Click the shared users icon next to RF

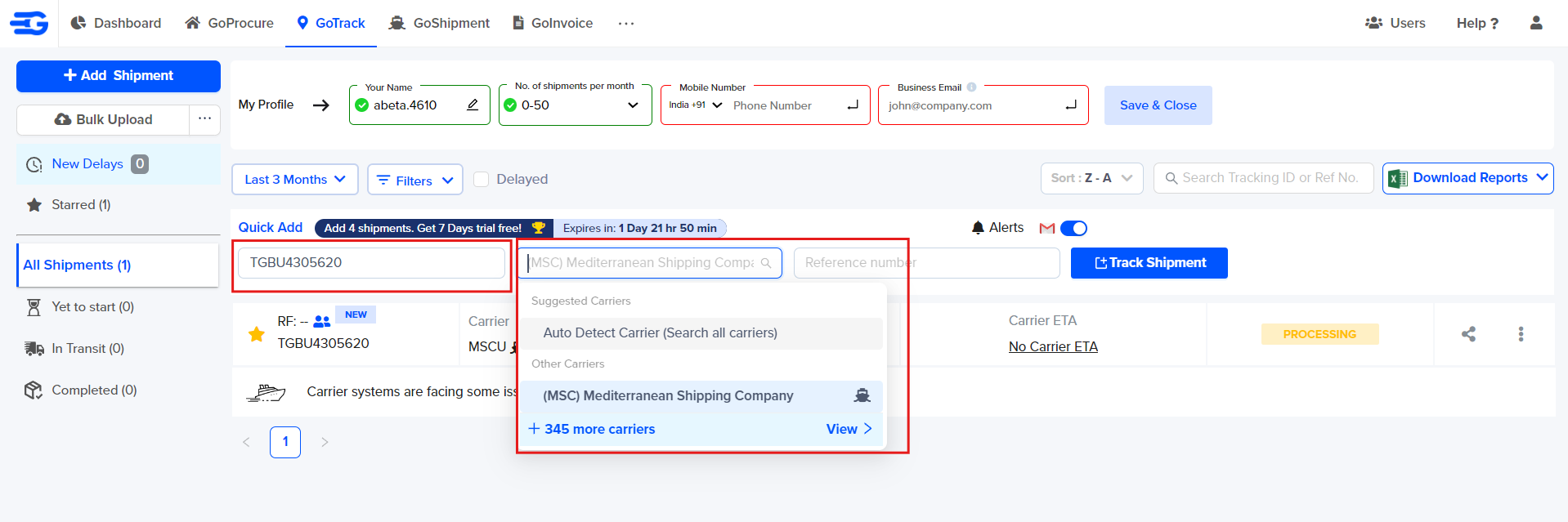click(322, 321)
